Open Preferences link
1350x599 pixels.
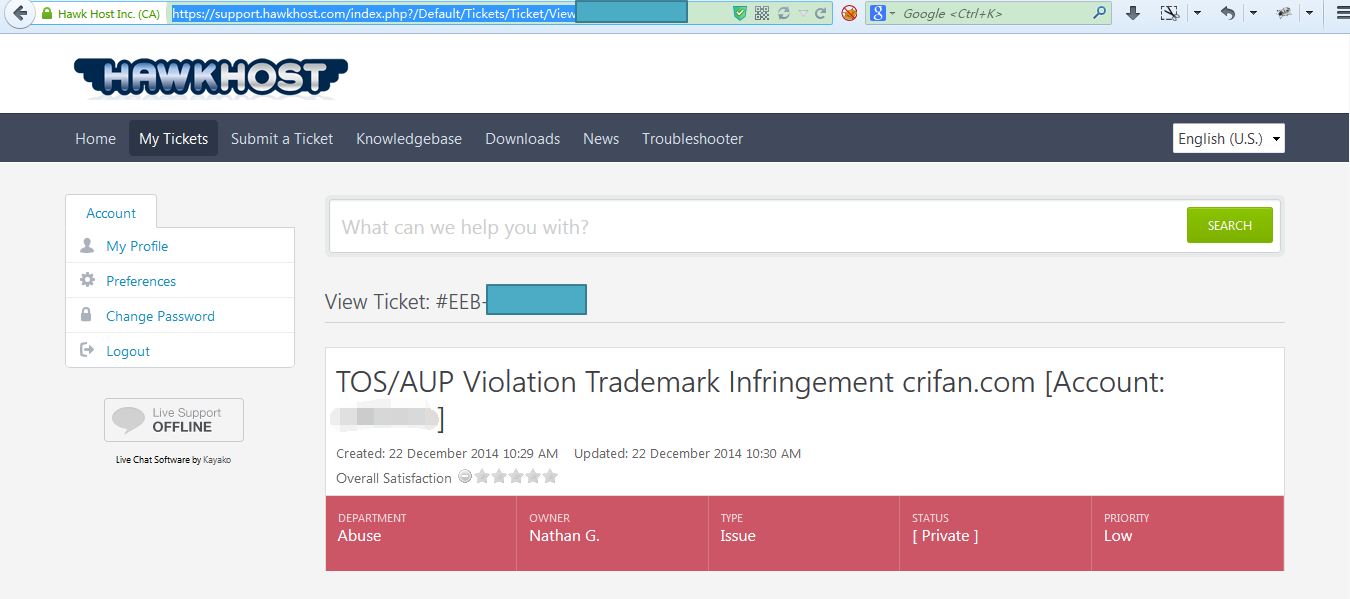pyautogui.click(x=141, y=281)
